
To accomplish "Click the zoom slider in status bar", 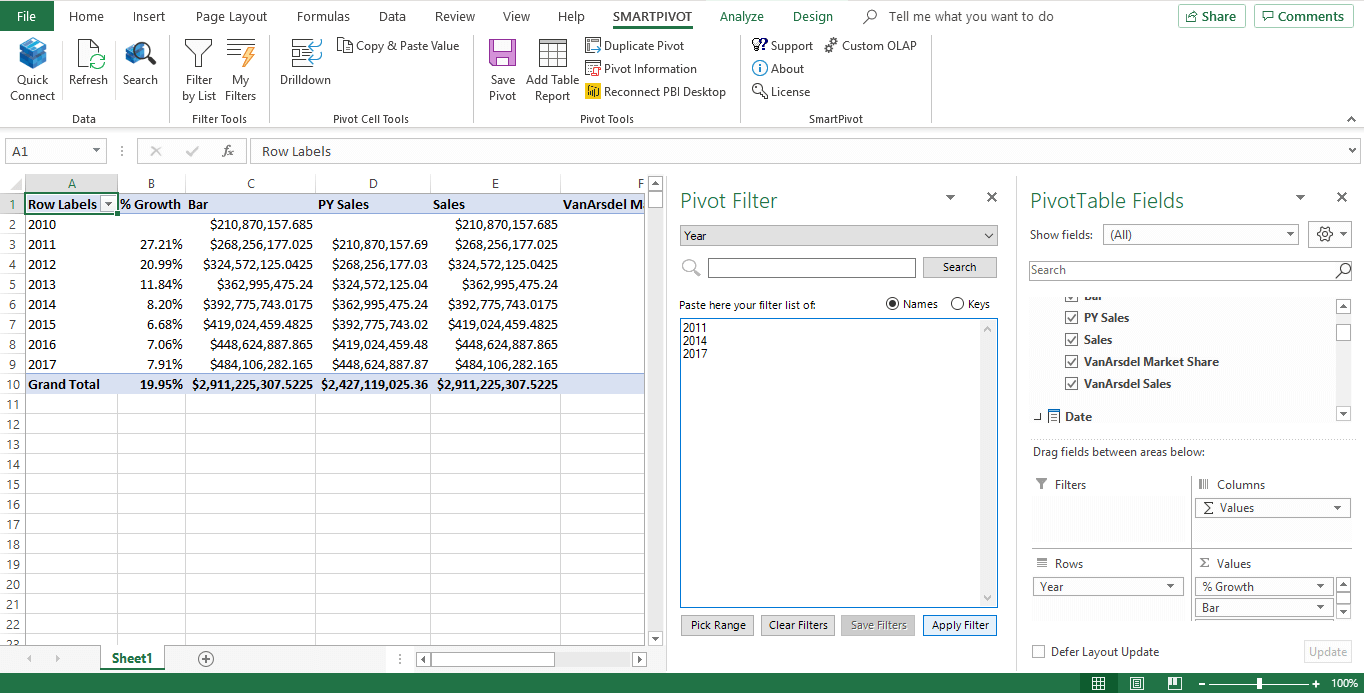I will (1259, 683).
